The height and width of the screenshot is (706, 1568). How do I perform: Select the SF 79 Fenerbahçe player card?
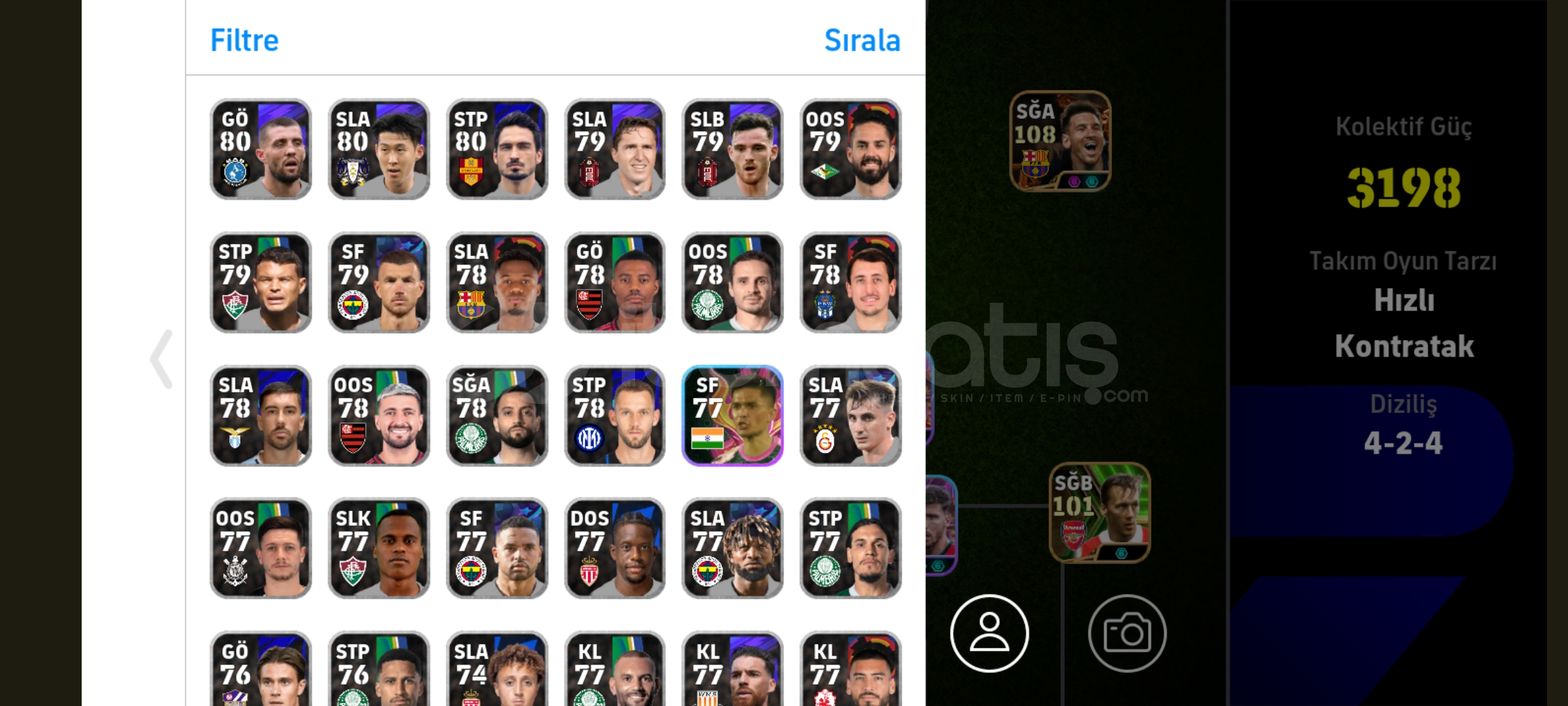click(379, 282)
